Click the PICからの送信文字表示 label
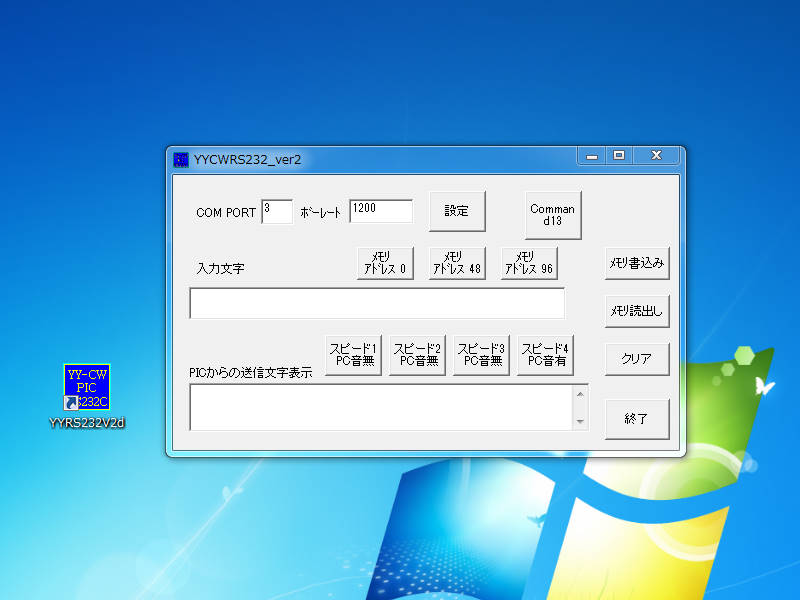 [251, 372]
